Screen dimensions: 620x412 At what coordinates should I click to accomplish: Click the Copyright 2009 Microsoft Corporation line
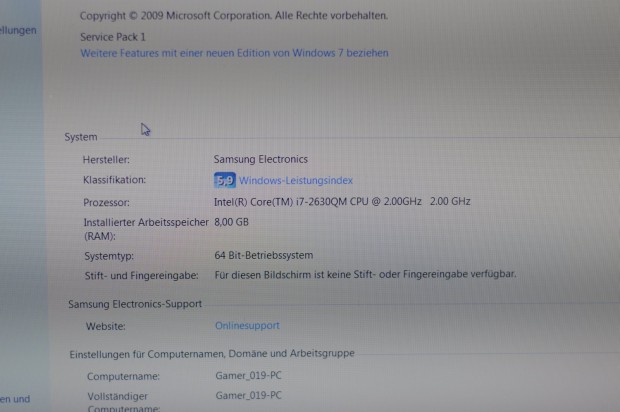[x=234, y=16]
